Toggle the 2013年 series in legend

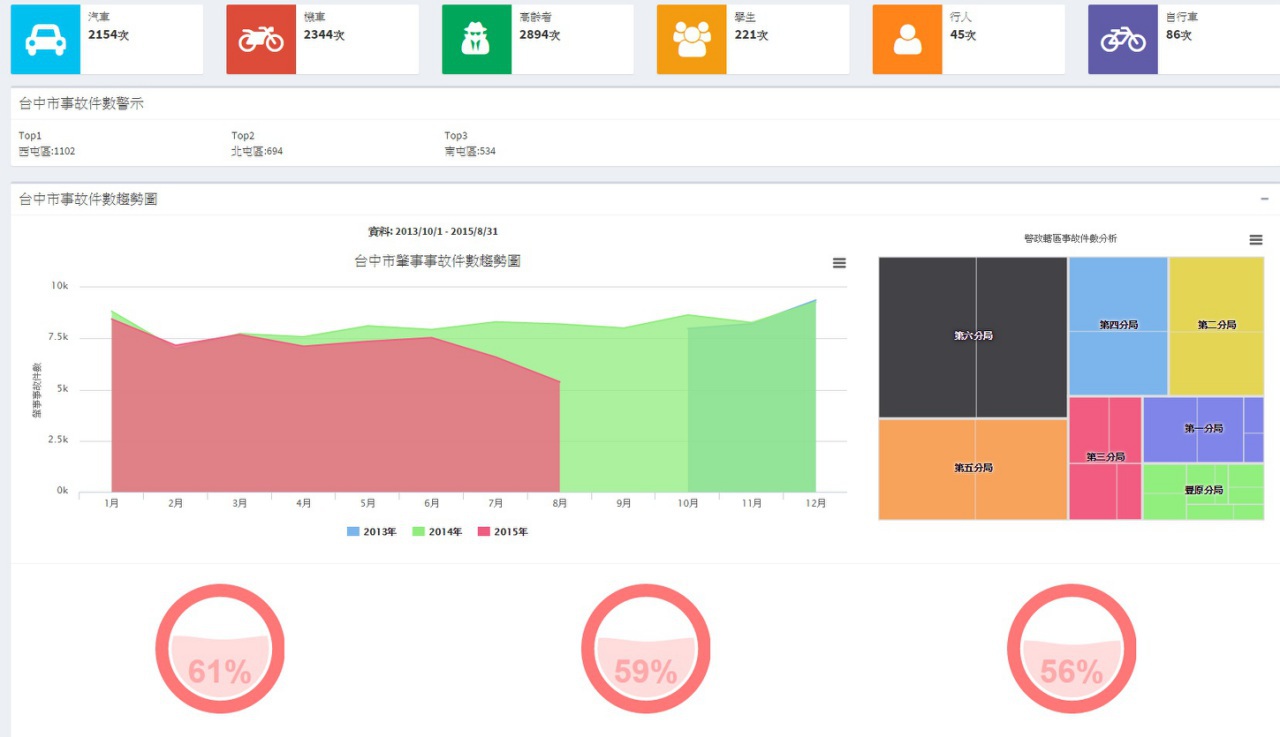372,532
